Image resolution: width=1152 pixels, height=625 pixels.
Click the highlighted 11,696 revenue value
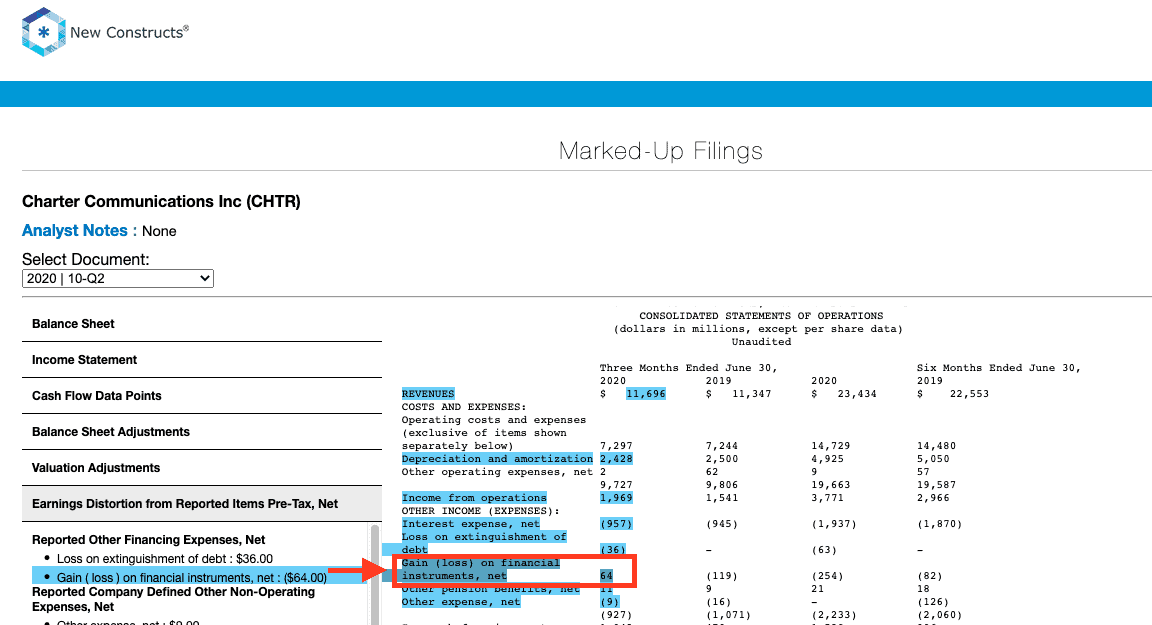pos(646,394)
